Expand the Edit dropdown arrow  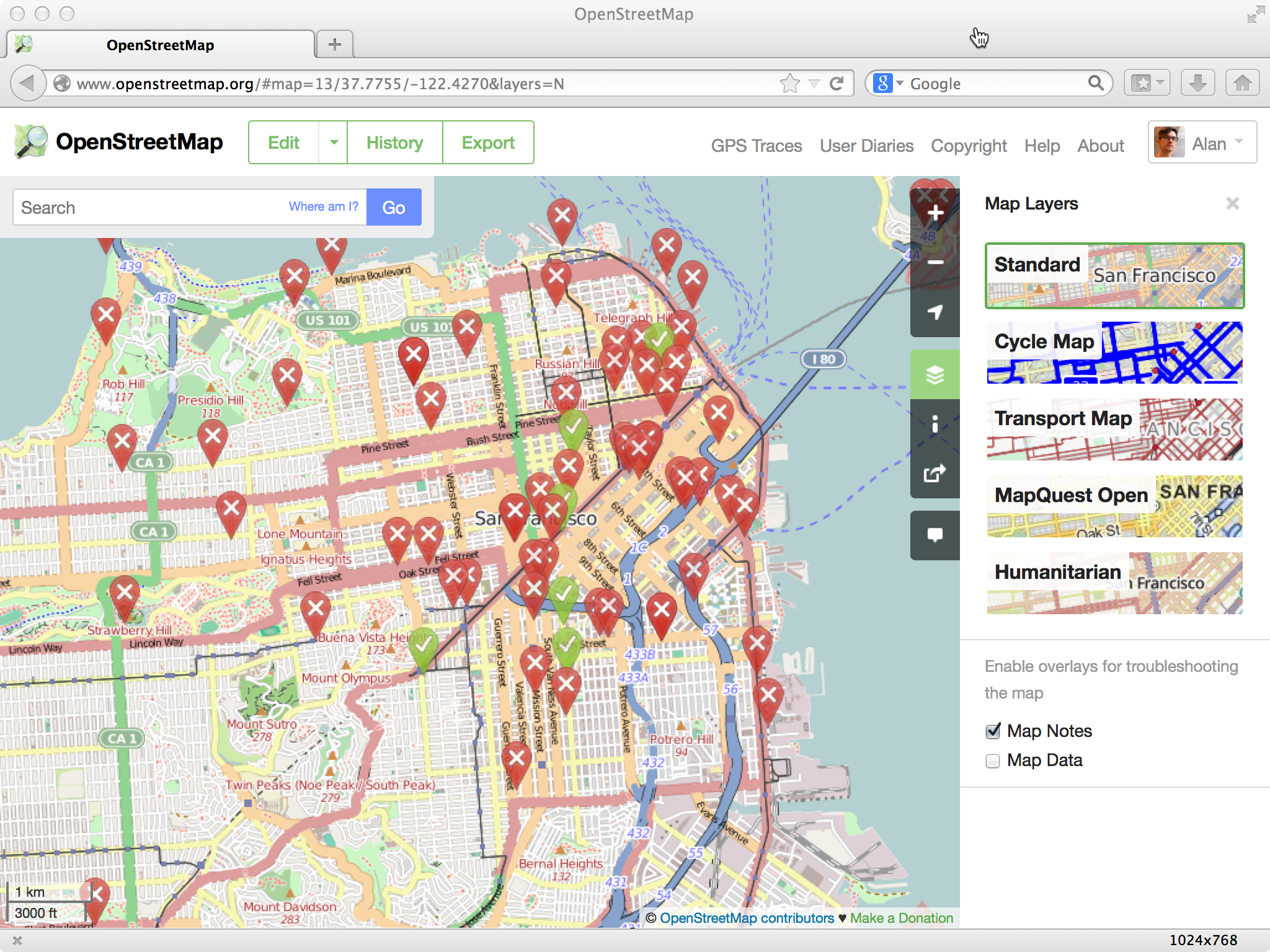click(334, 143)
